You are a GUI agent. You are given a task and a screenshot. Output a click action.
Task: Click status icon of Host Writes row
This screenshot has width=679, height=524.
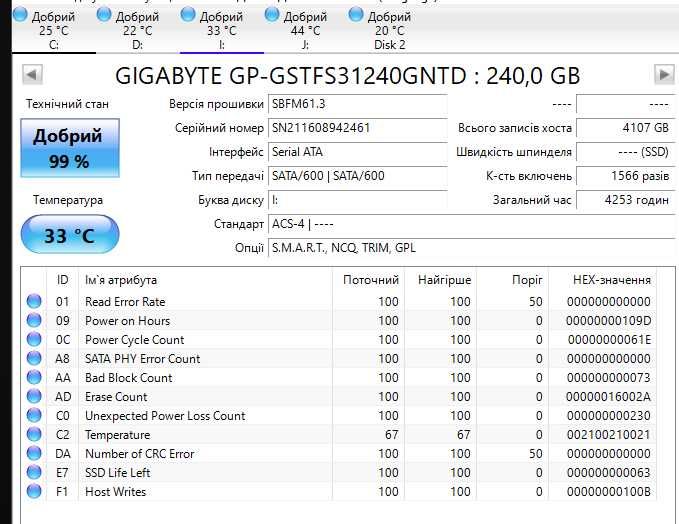click(34, 492)
